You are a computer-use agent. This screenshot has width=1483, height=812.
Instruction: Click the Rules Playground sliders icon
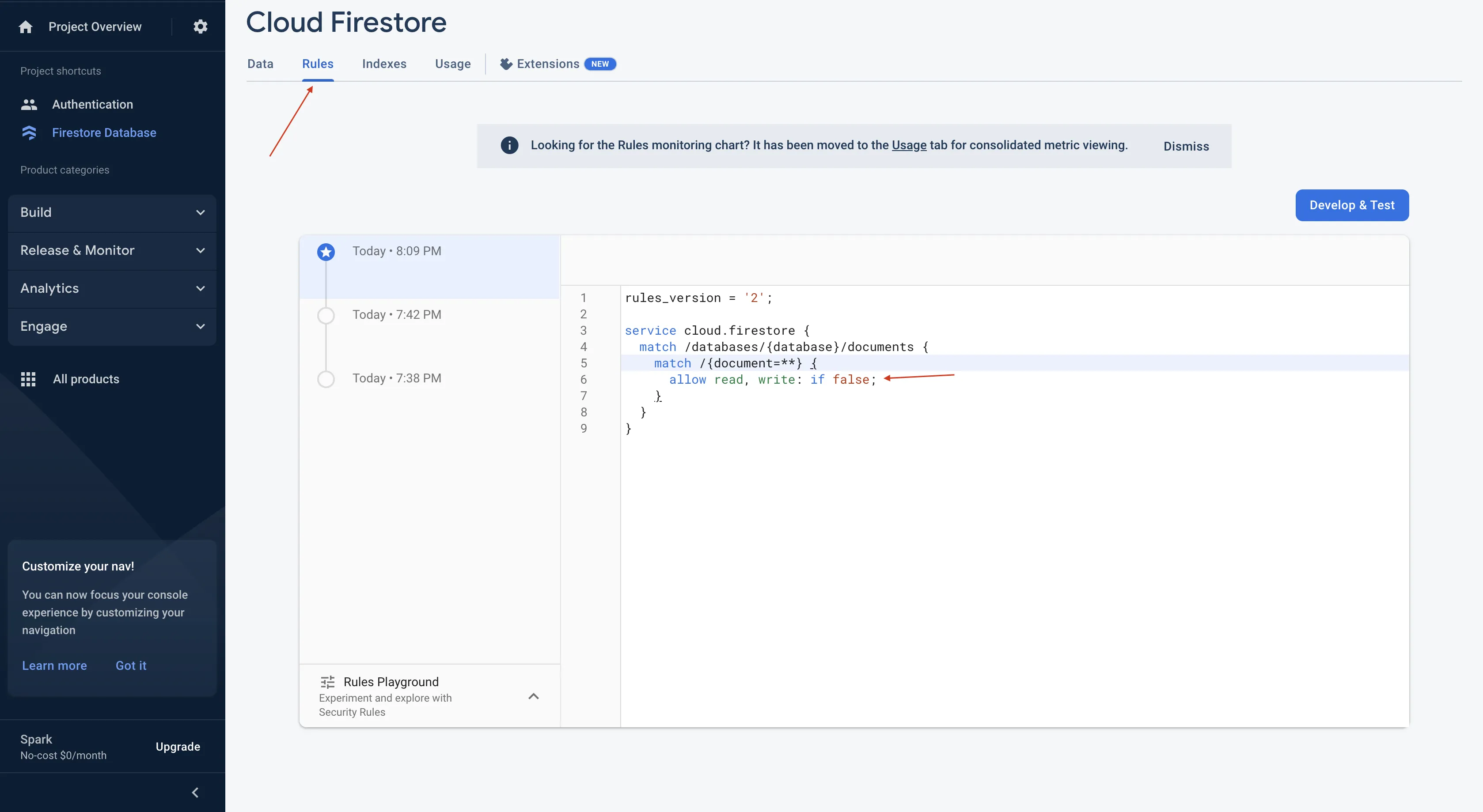[328, 682]
